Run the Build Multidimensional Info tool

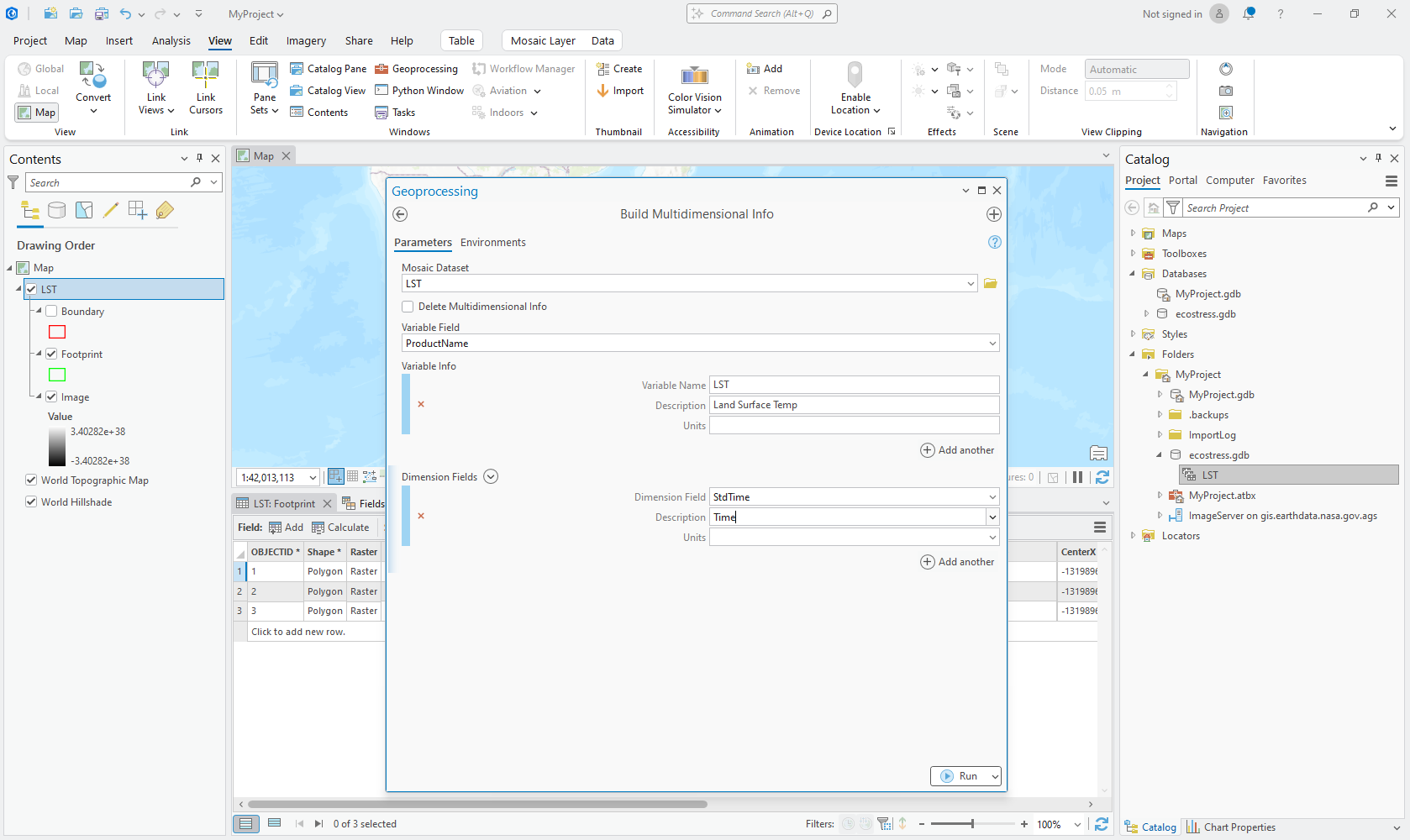coord(960,776)
